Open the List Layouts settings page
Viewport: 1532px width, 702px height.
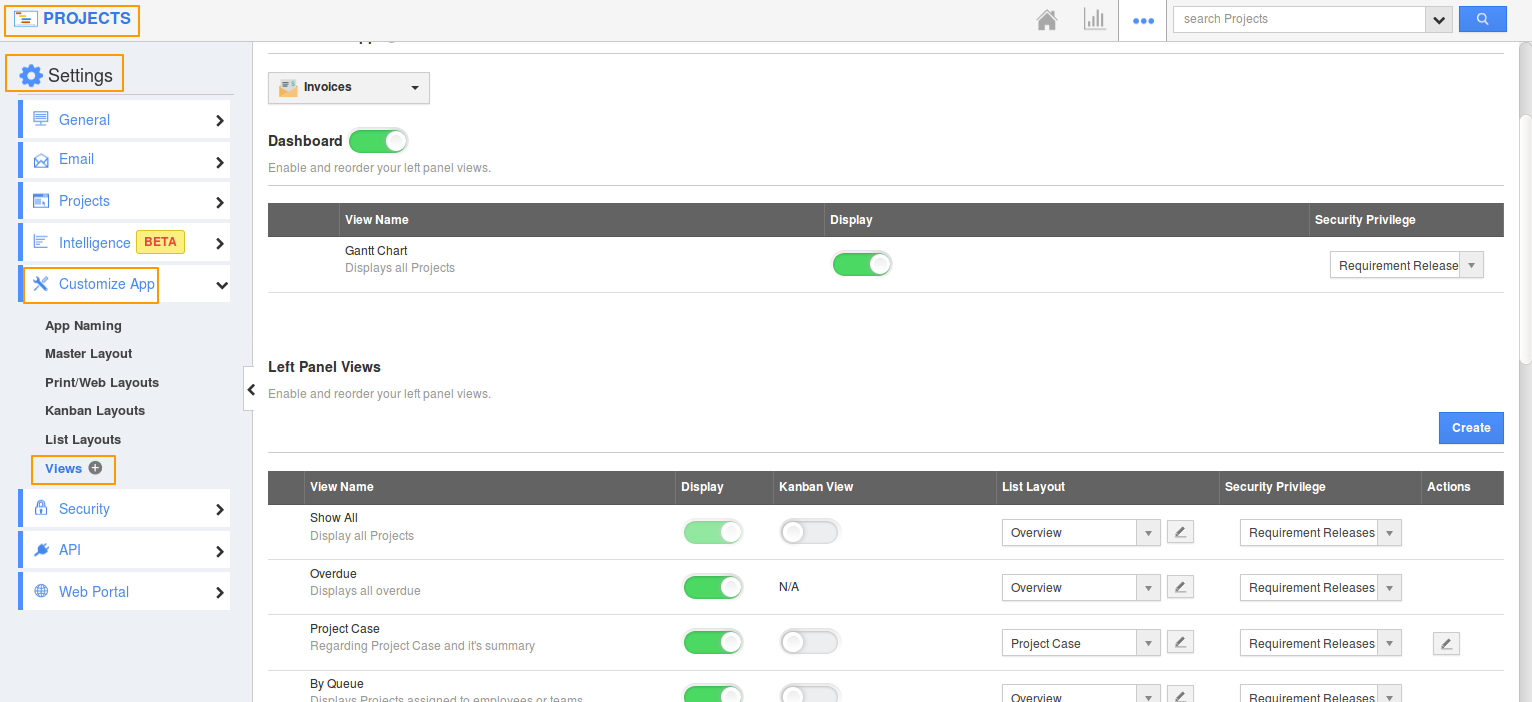[x=83, y=439]
